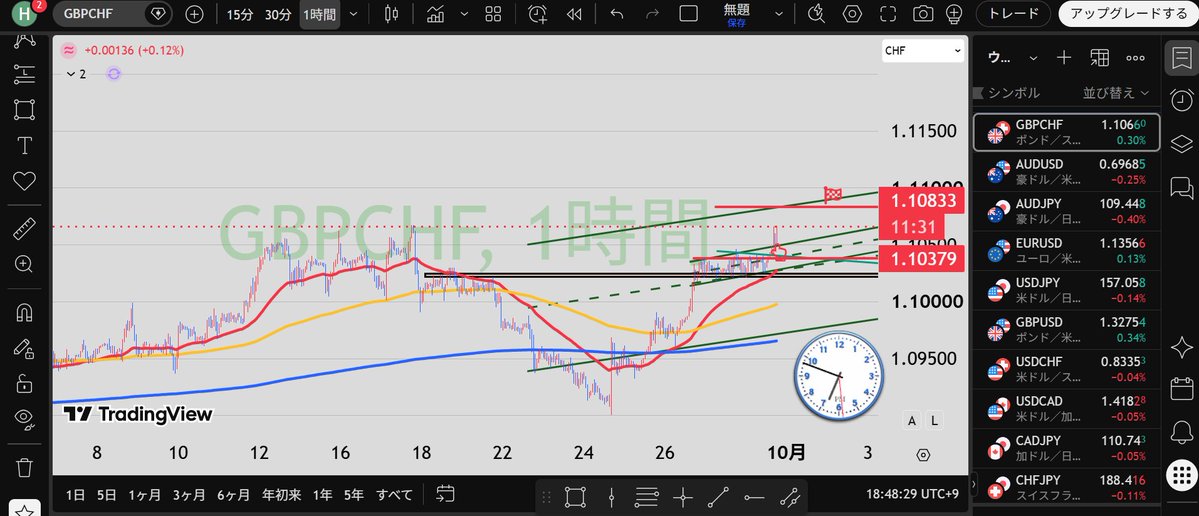Image resolution: width=1199 pixels, height=516 pixels.
Task: Open the indicator templates grid icon
Action: (x=493, y=14)
